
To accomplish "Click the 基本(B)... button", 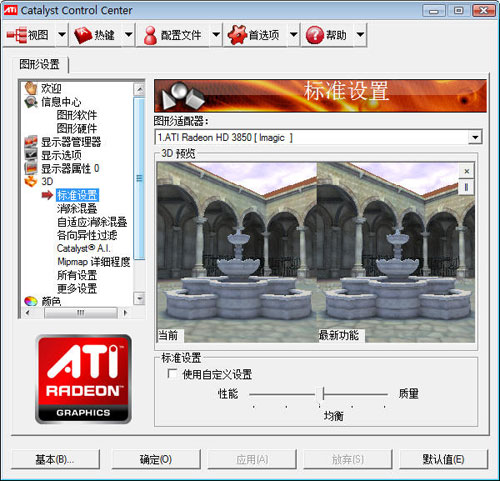I will pos(55,459).
